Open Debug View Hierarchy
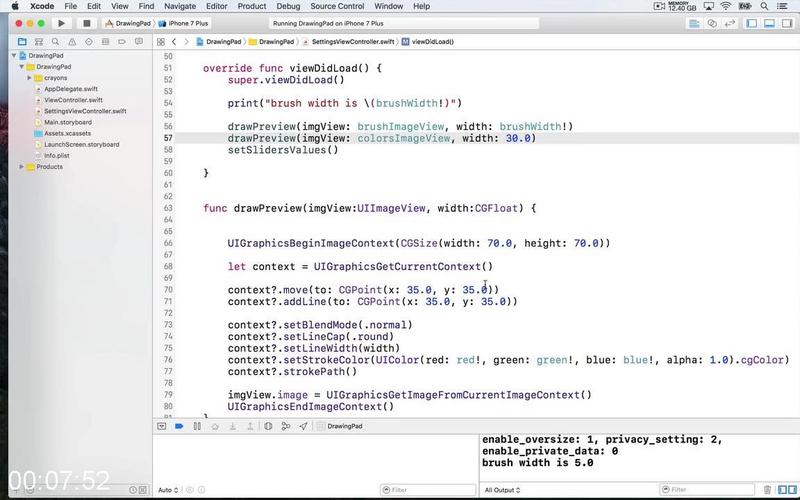800x500 pixels. pos(268,426)
